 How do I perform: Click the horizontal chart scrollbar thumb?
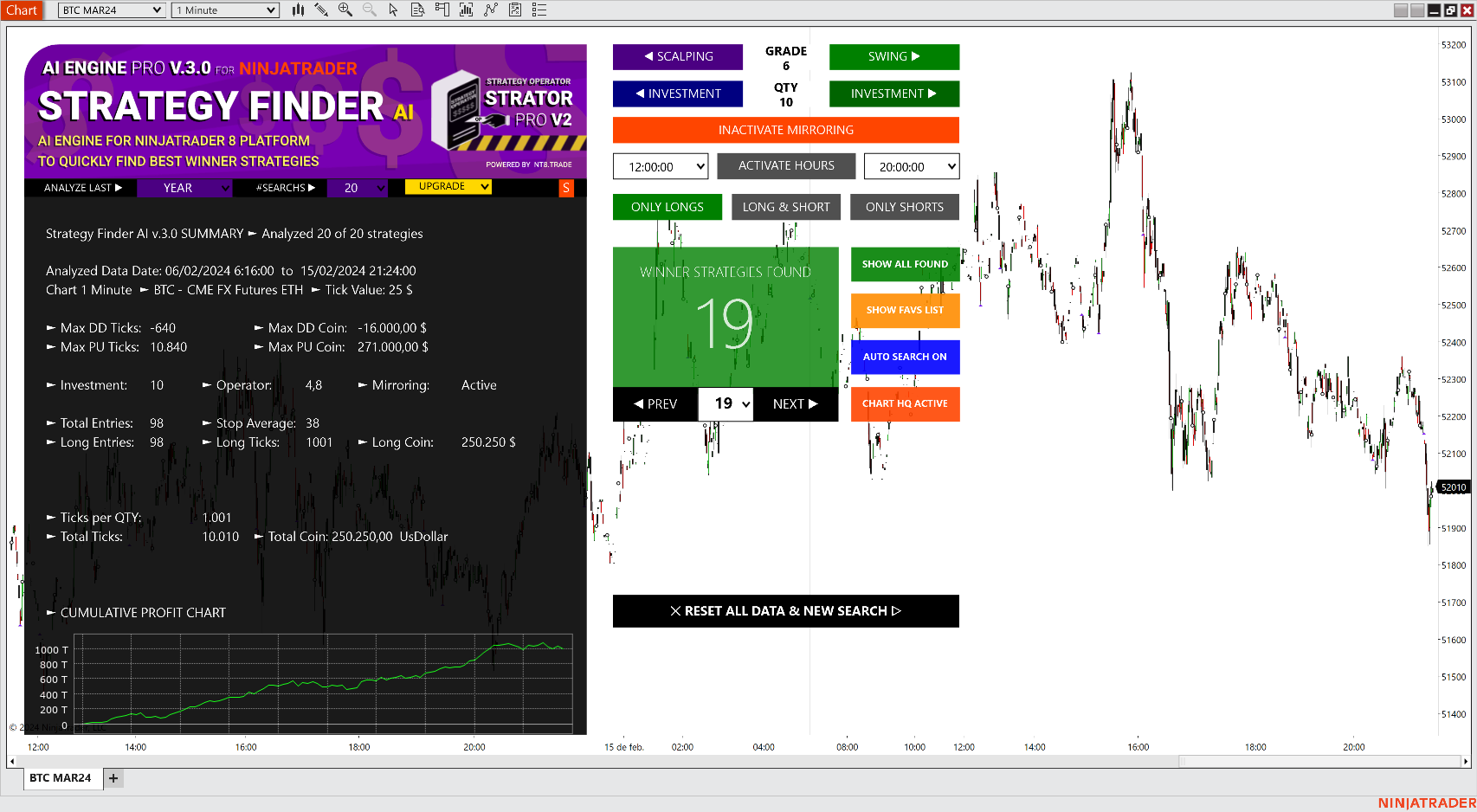coord(1319,762)
